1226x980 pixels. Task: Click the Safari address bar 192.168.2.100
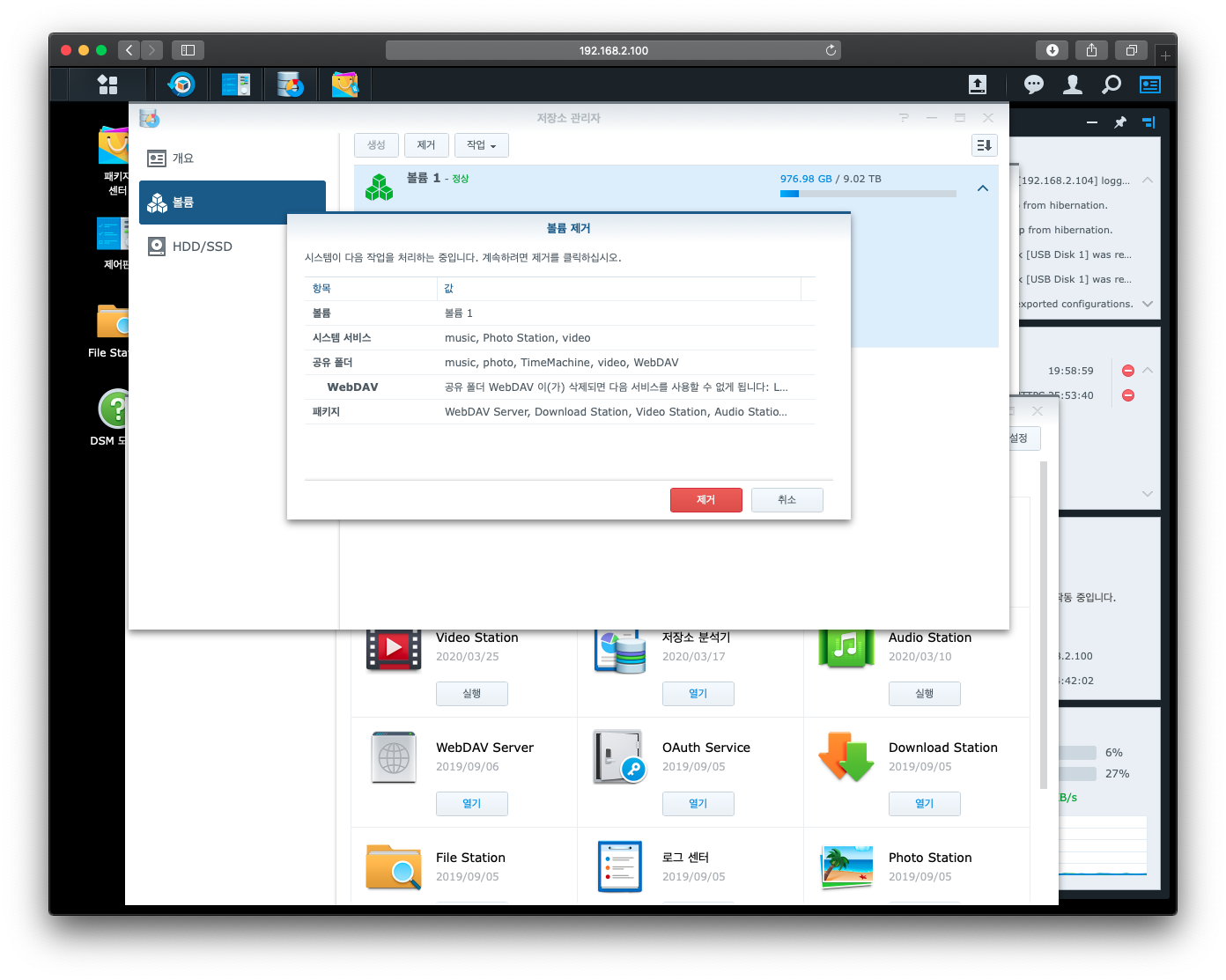(x=613, y=50)
